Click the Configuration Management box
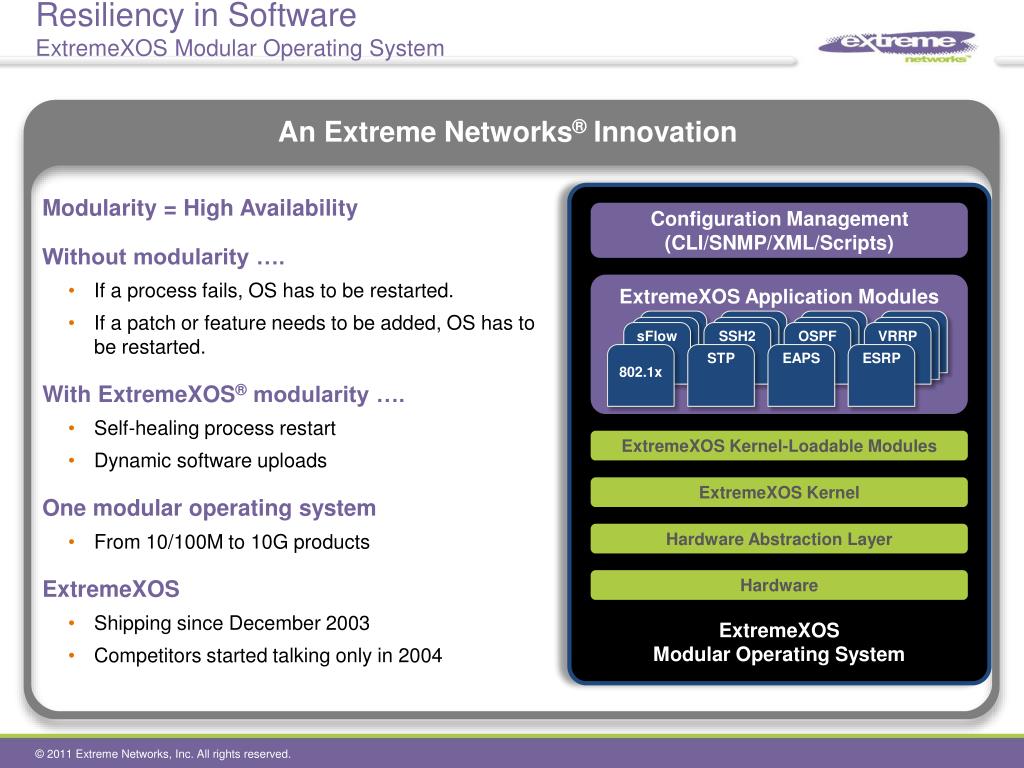 click(x=779, y=231)
